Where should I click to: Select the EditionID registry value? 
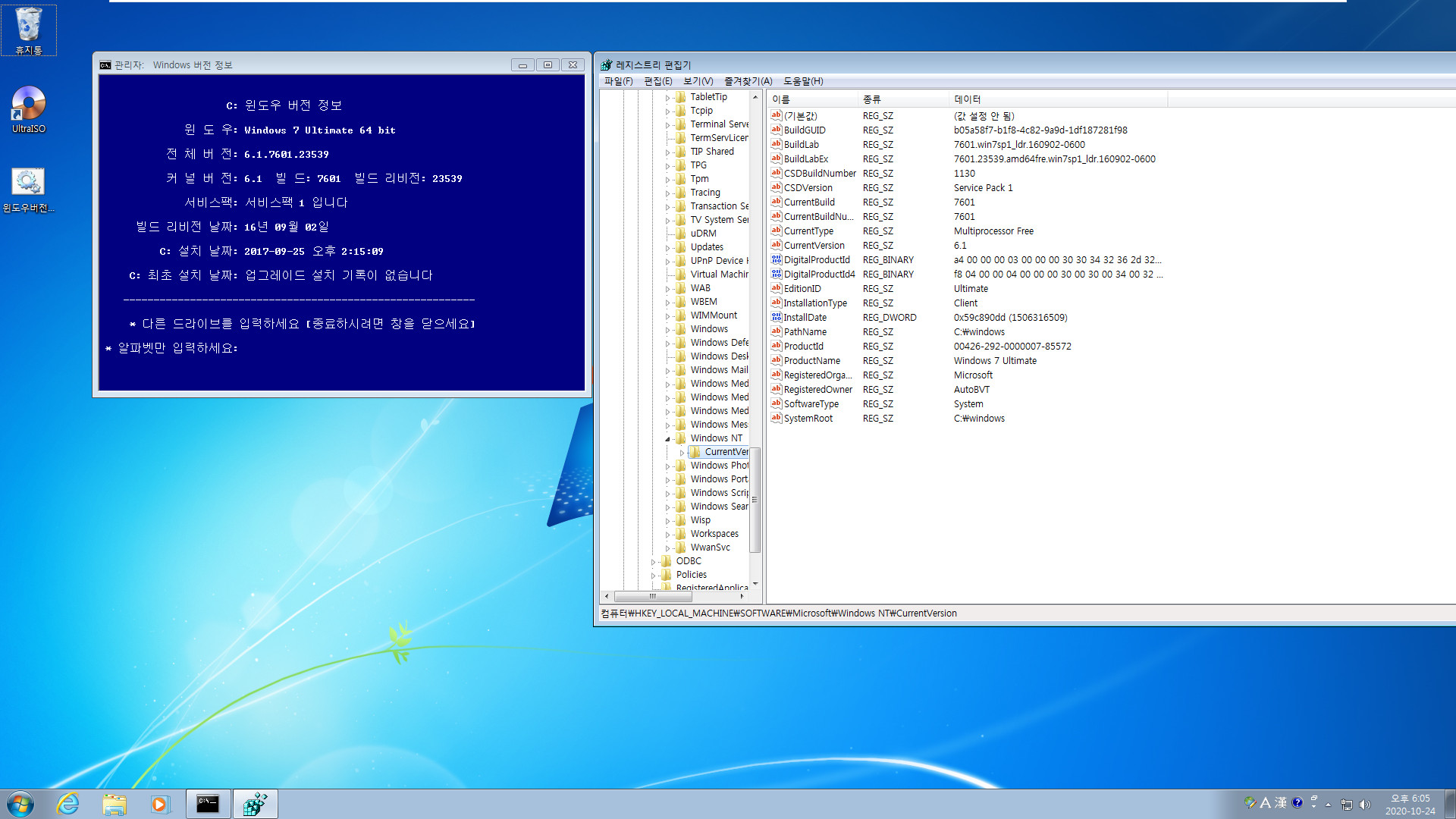(x=802, y=288)
